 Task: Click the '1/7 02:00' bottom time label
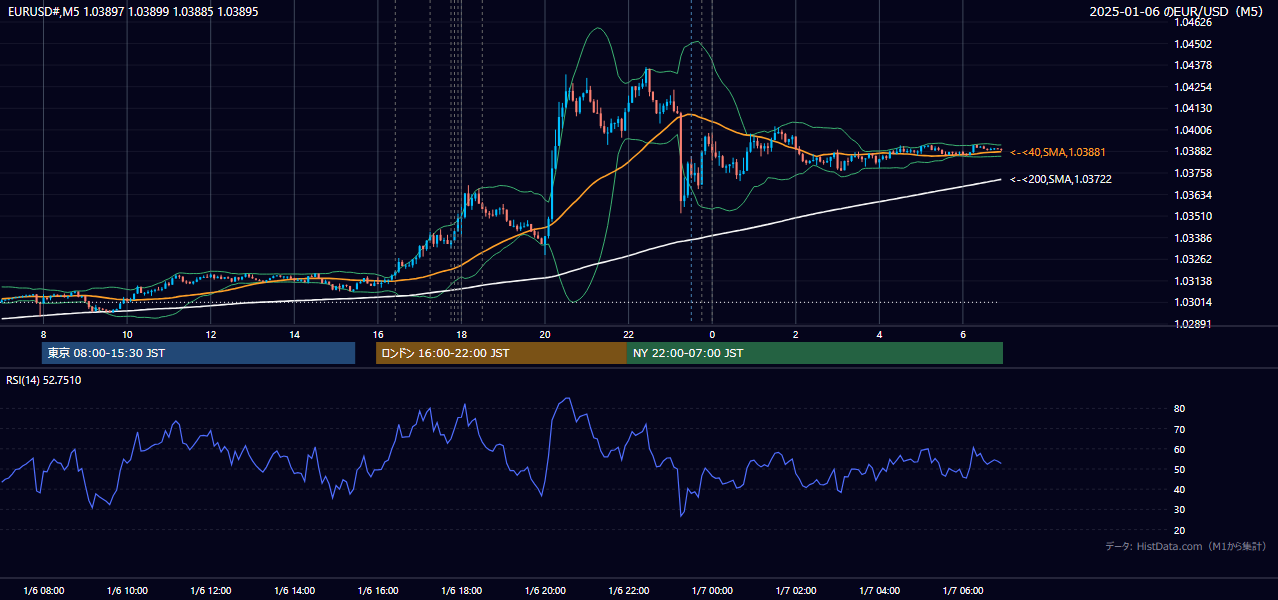click(795, 591)
